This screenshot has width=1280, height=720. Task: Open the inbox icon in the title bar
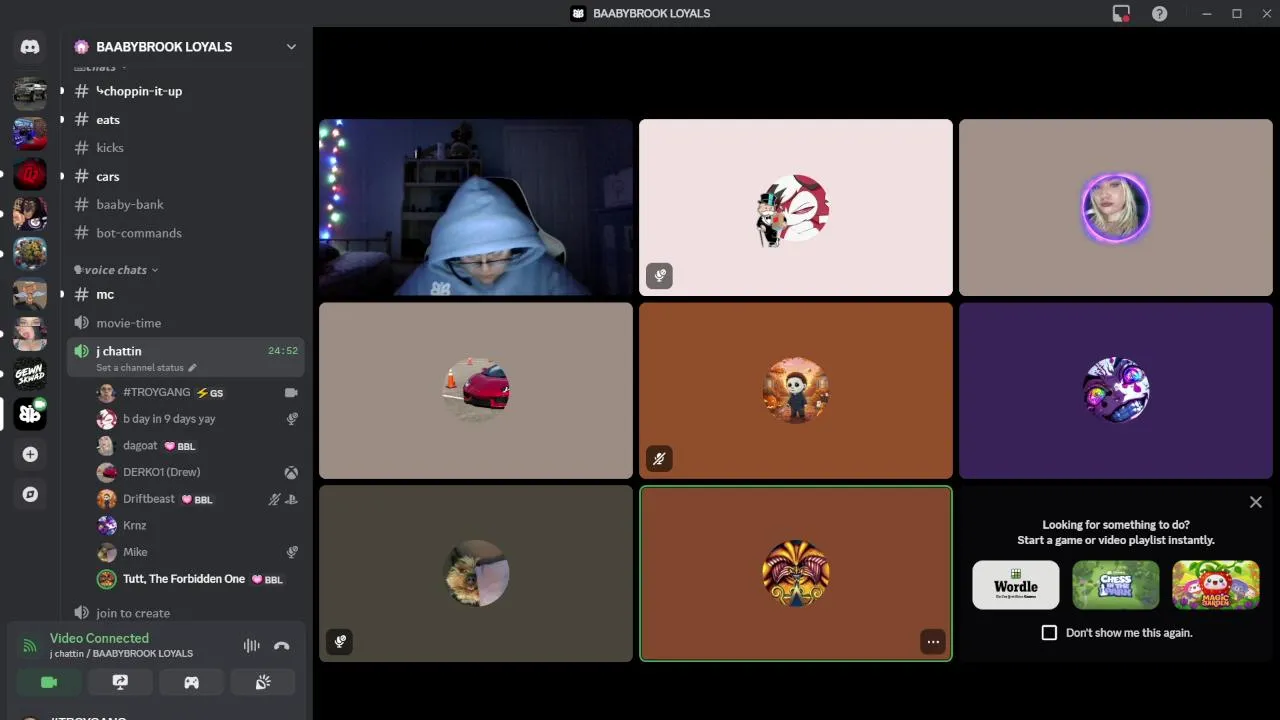click(1121, 14)
